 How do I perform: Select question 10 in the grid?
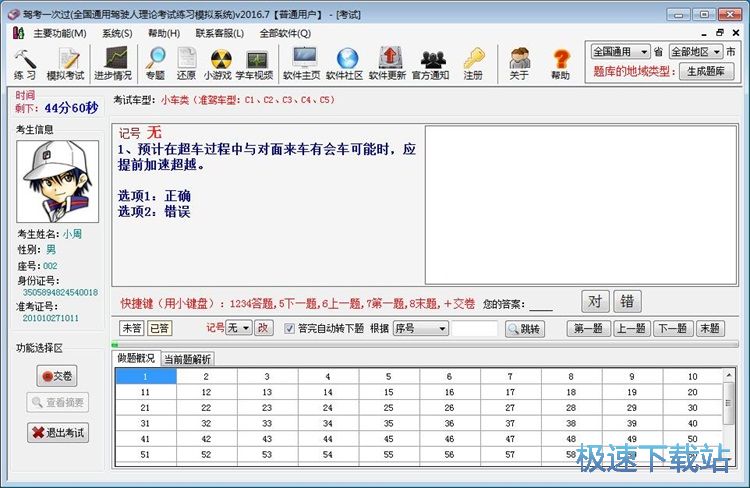693,377
